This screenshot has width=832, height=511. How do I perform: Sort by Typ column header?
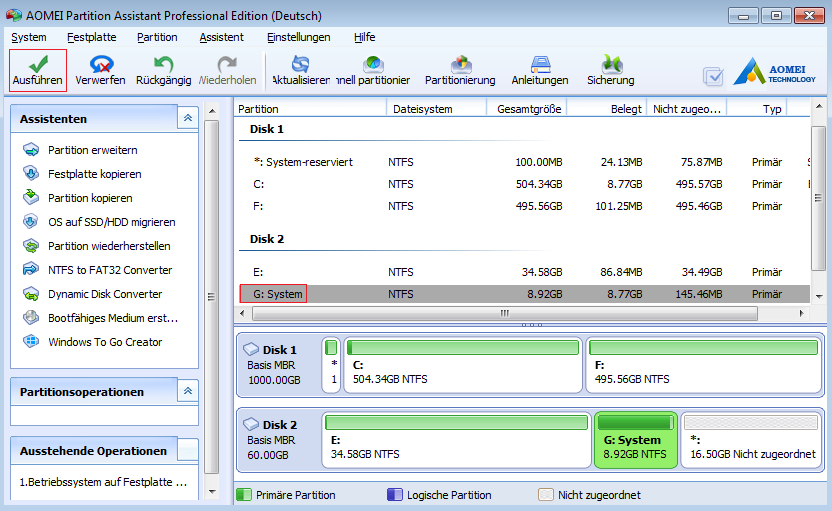point(757,109)
